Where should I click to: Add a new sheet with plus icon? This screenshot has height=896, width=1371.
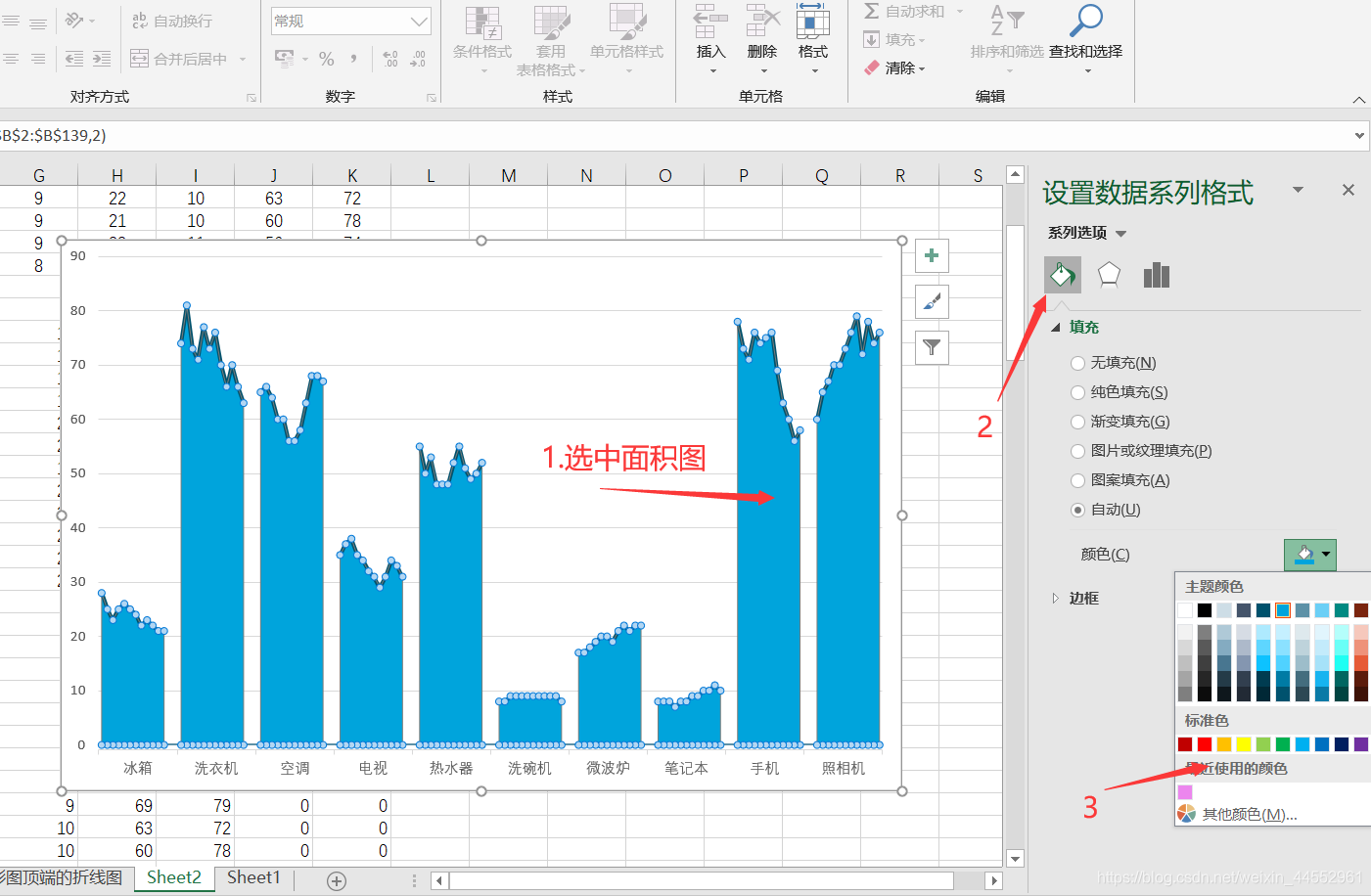point(337,881)
